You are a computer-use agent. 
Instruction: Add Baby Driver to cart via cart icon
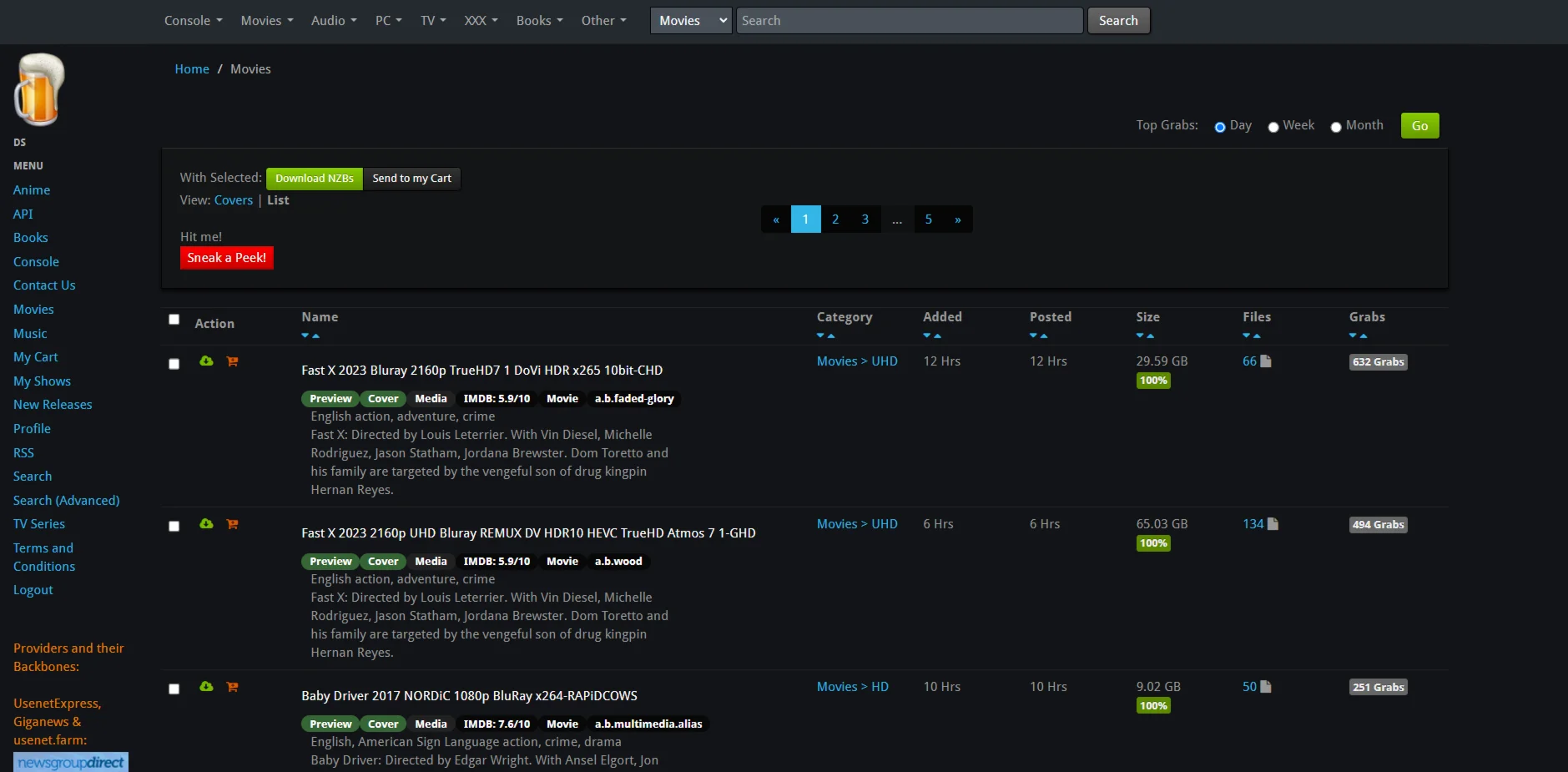(x=233, y=687)
